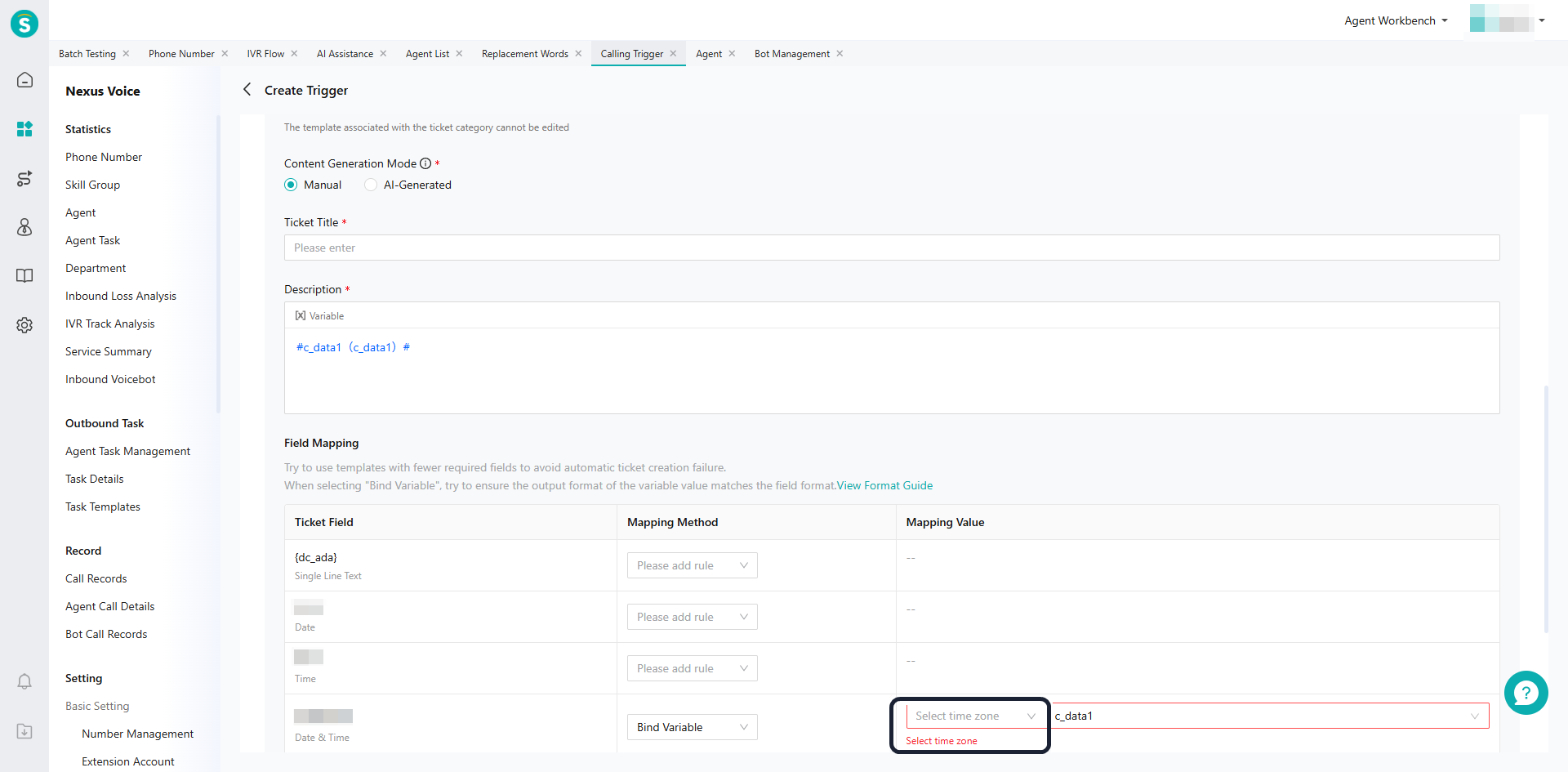Image resolution: width=1568 pixels, height=772 pixels.
Task: Close the Batch Testing tab
Action: tap(126, 54)
